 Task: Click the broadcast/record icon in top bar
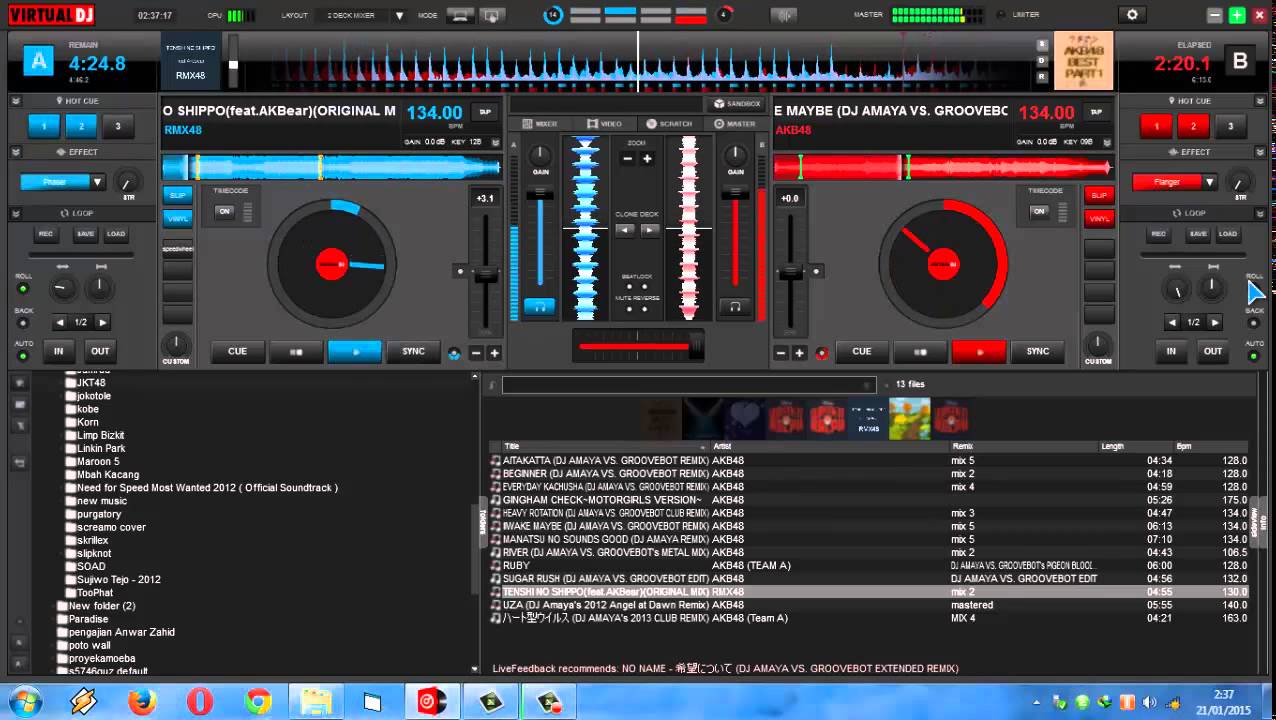pyautogui.click(x=784, y=15)
